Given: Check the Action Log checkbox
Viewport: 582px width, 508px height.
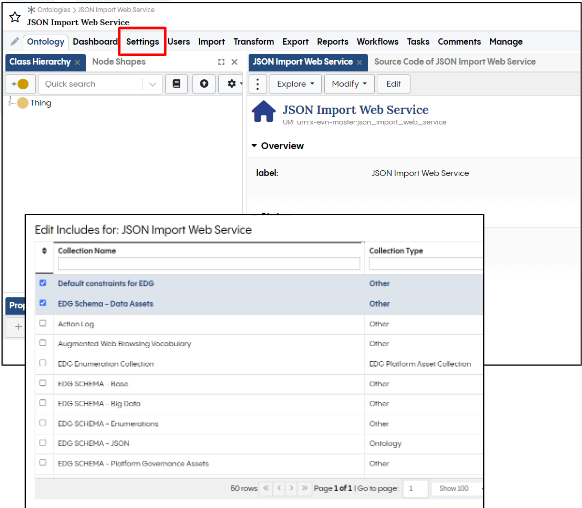Looking at the screenshot, I should click(43, 323).
